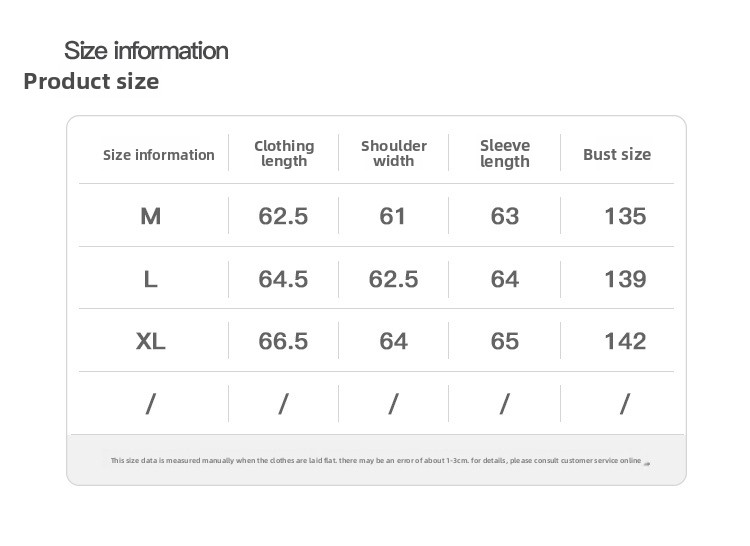Click bust size value 139

(x=625, y=279)
